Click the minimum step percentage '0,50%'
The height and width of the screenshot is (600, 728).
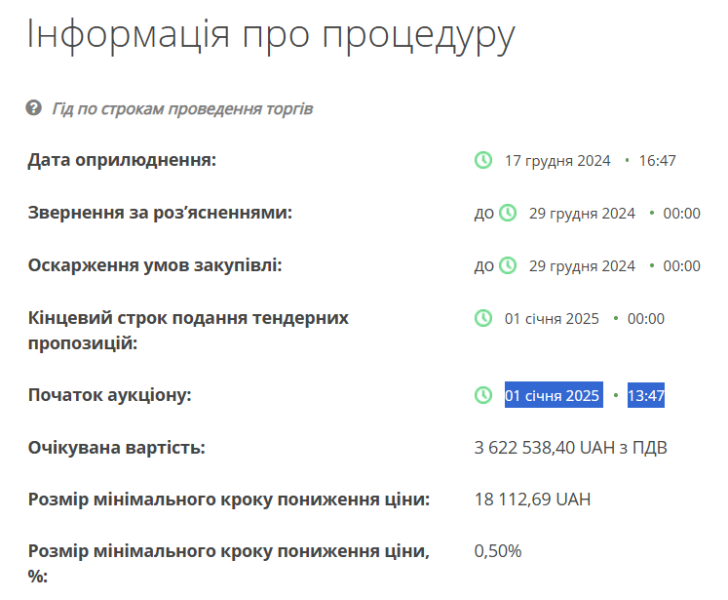497,551
